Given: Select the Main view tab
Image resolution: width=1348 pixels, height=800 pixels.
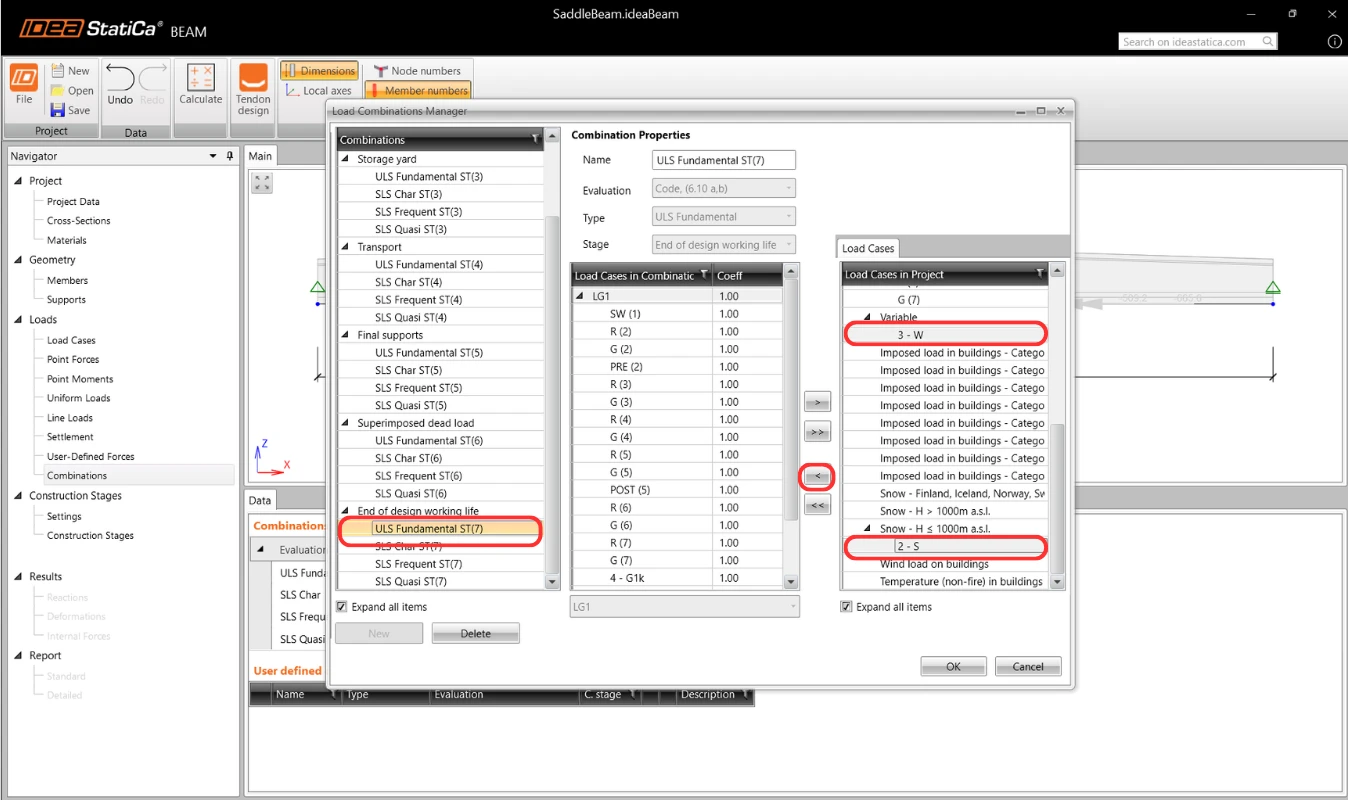Looking at the screenshot, I should [x=260, y=155].
